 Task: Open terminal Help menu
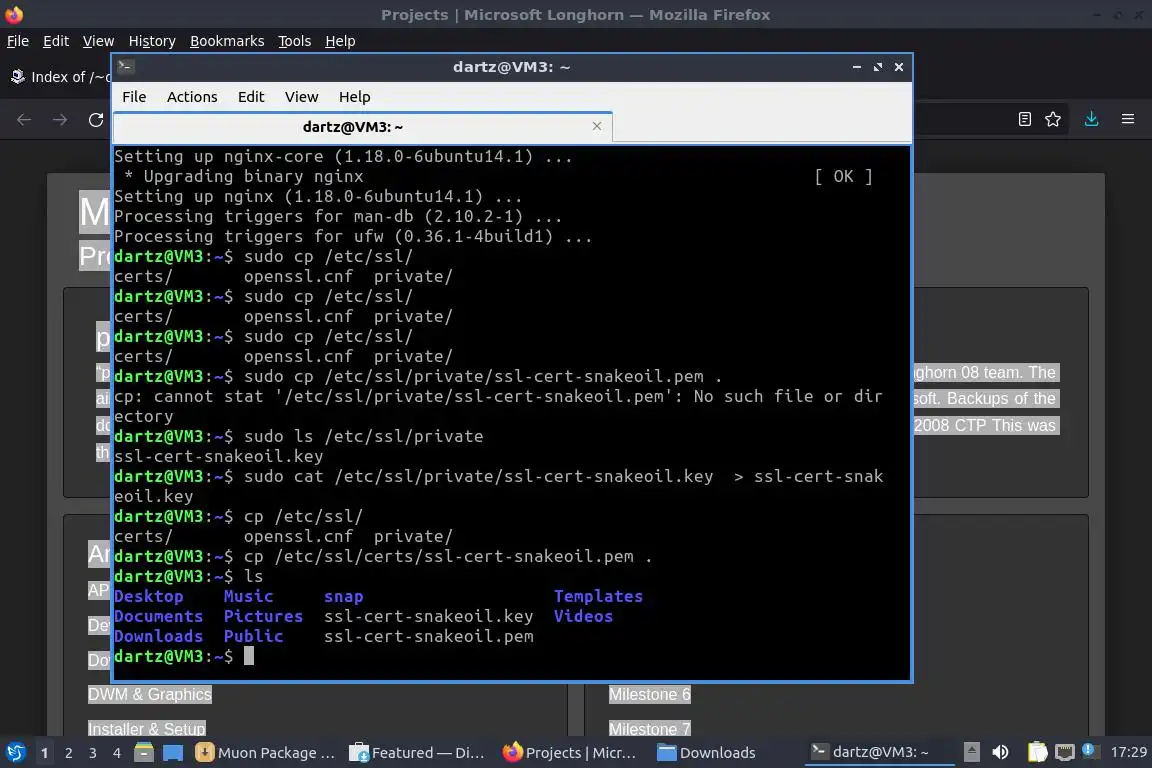pos(354,97)
